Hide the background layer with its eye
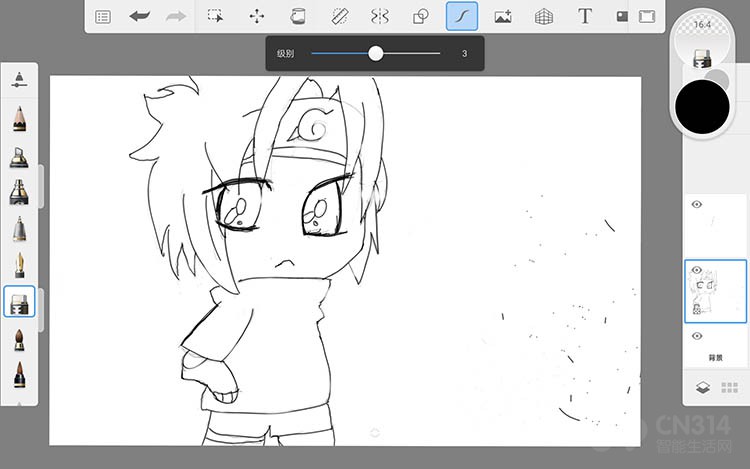Image resolution: width=750 pixels, height=469 pixels. 697,336
